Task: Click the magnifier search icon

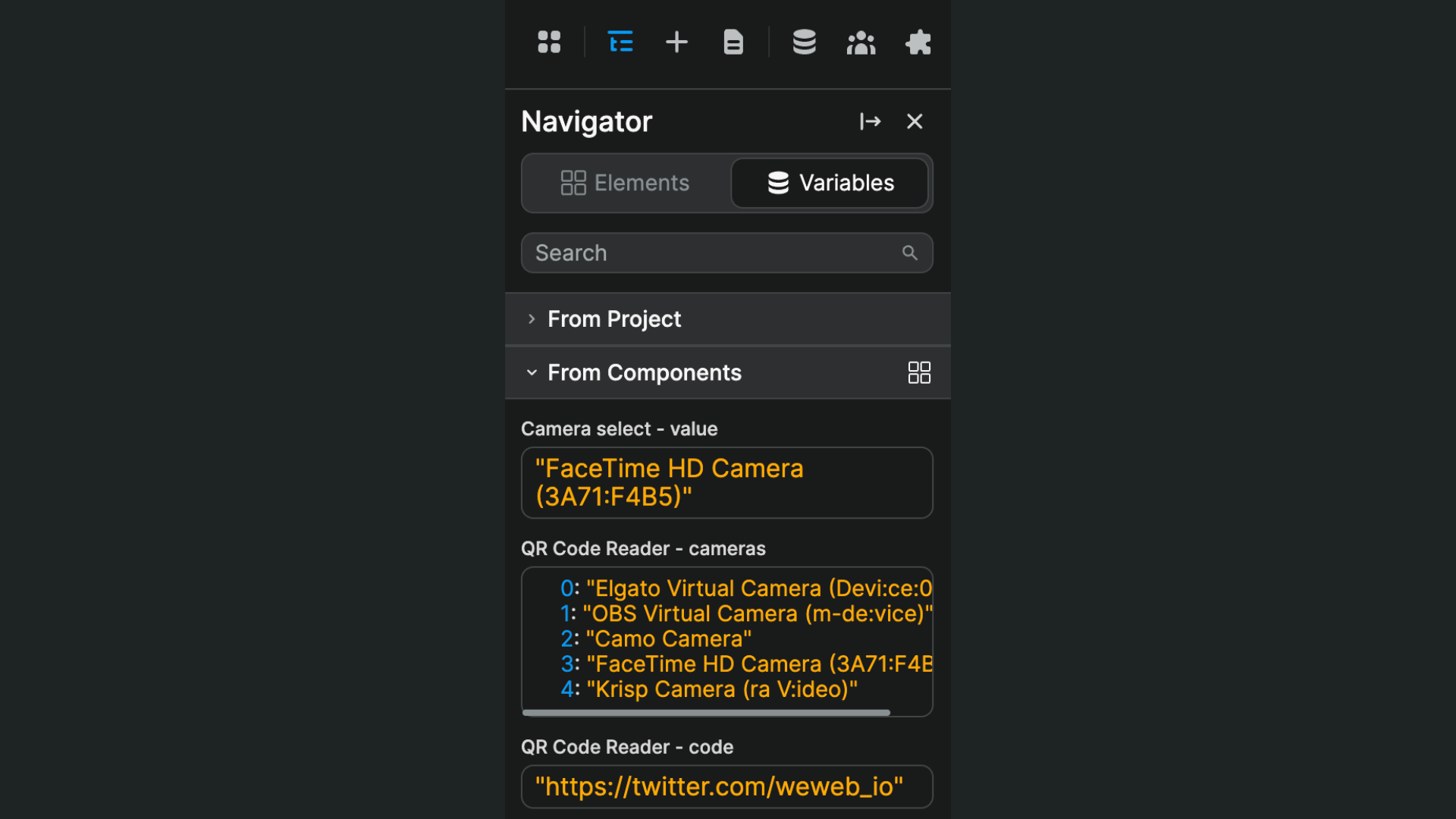Action: click(909, 253)
